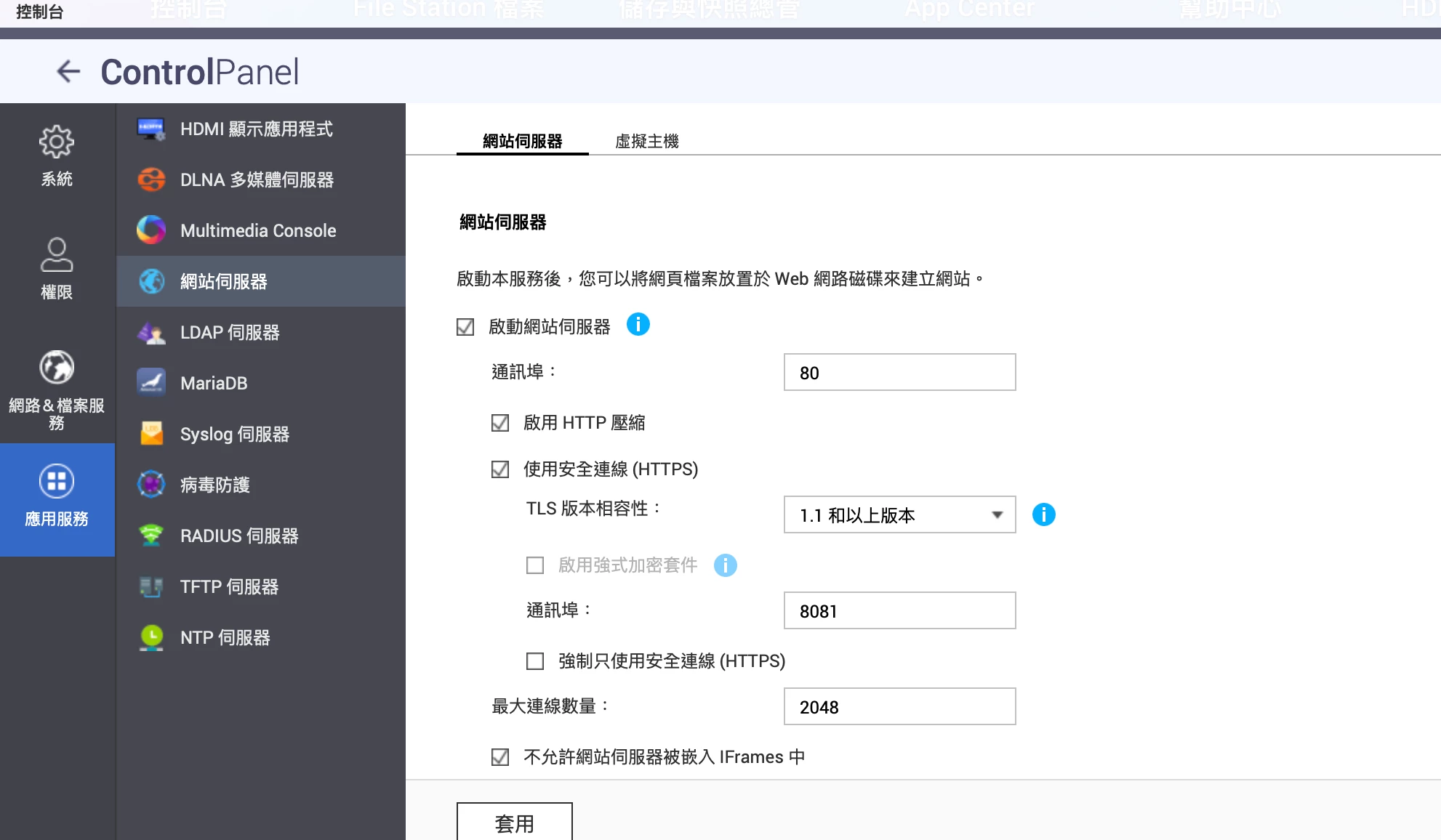This screenshot has width=1441, height=840.
Task: Switch to the 虛擬主機 tab
Action: (x=646, y=141)
